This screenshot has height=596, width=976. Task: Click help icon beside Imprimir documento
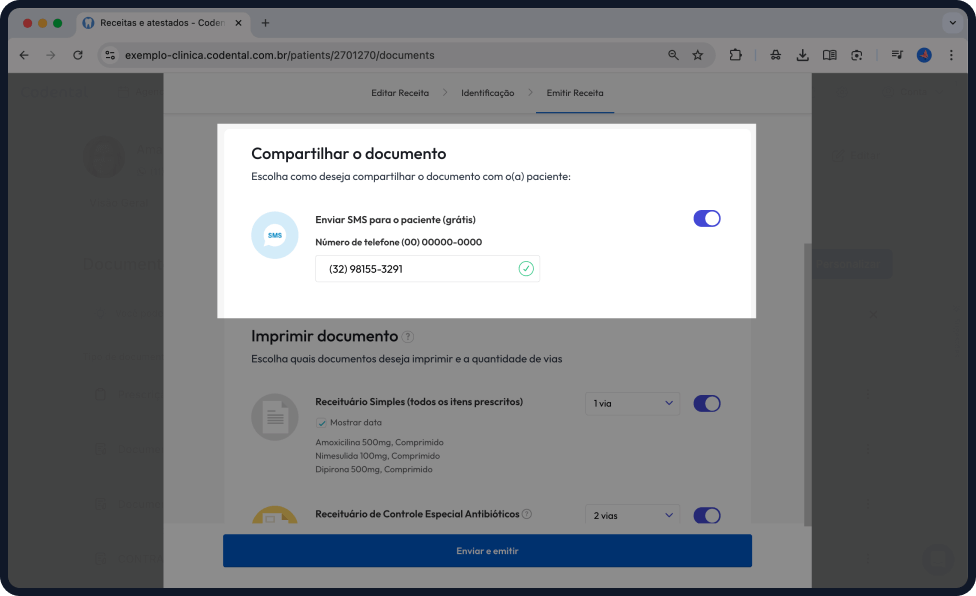[408, 337]
